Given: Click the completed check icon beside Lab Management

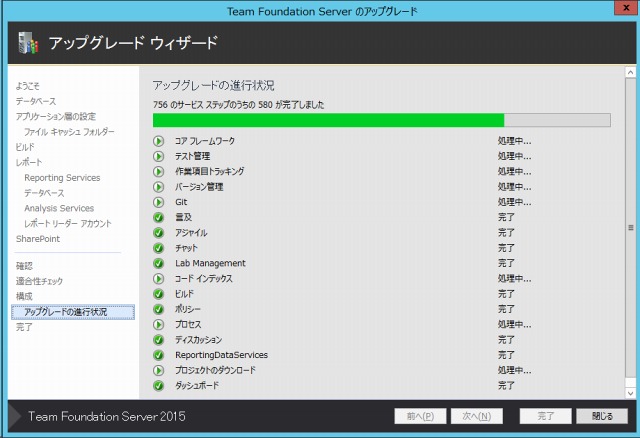Looking at the screenshot, I should point(158,263).
